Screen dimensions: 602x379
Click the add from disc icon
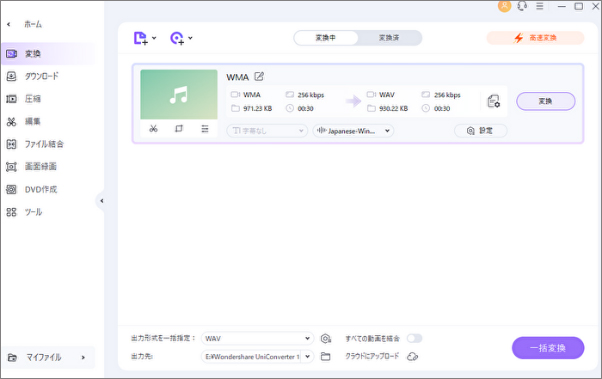coord(177,38)
